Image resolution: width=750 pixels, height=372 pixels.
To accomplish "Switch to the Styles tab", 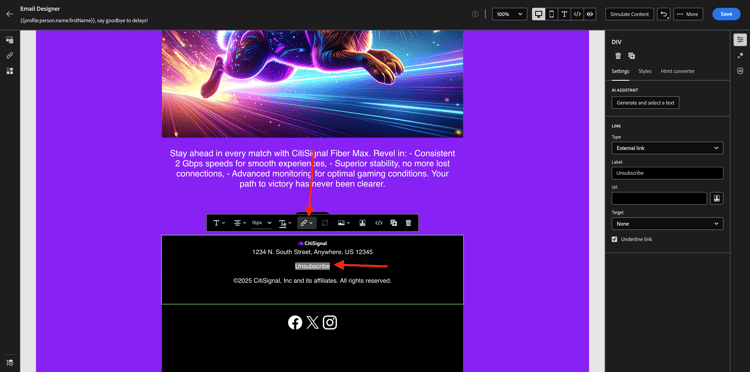I will [645, 71].
